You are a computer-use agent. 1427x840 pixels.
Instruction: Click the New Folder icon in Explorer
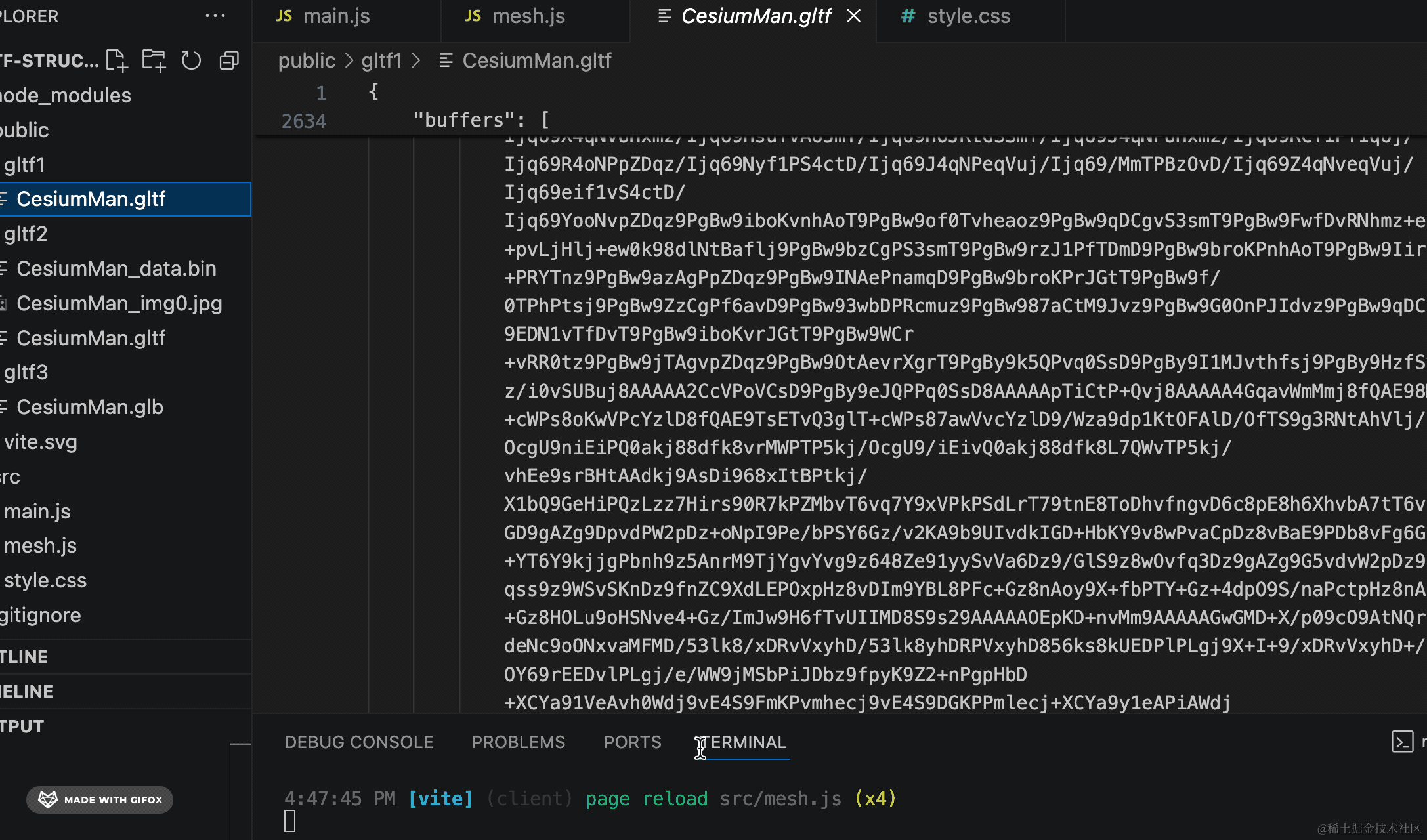click(x=154, y=60)
